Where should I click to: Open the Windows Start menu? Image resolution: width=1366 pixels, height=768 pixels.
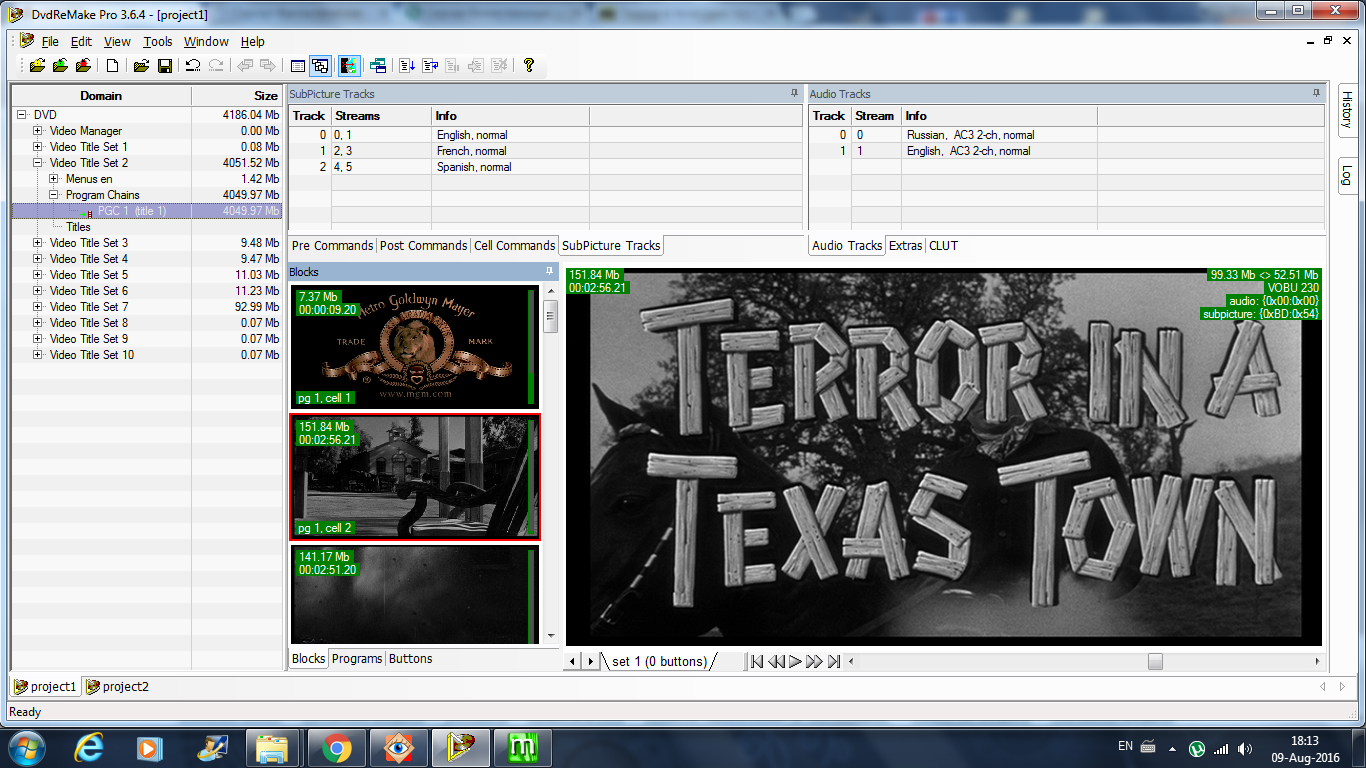coord(27,748)
